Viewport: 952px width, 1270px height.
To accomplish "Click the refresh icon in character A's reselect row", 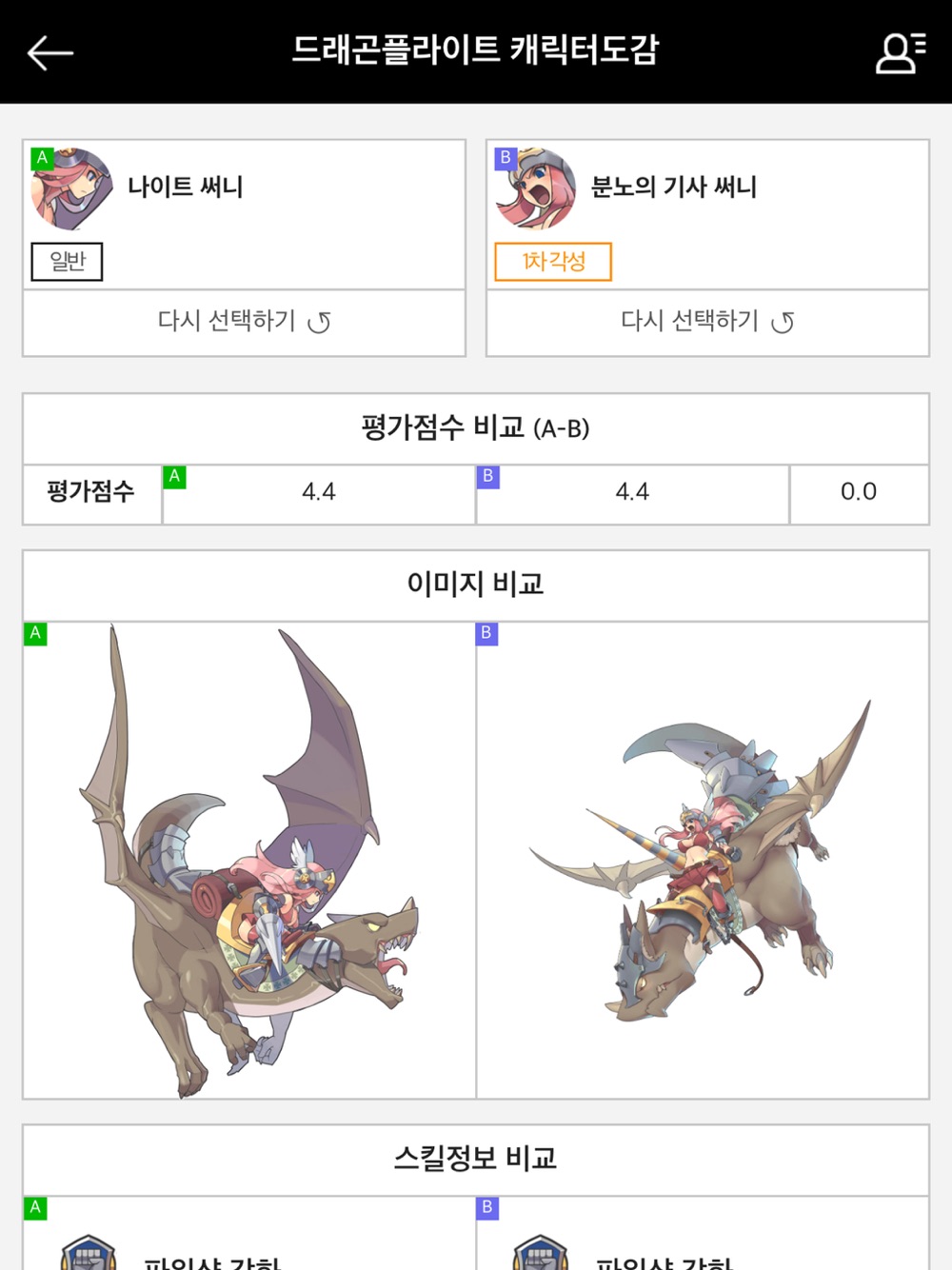I will click(x=319, y=323).
